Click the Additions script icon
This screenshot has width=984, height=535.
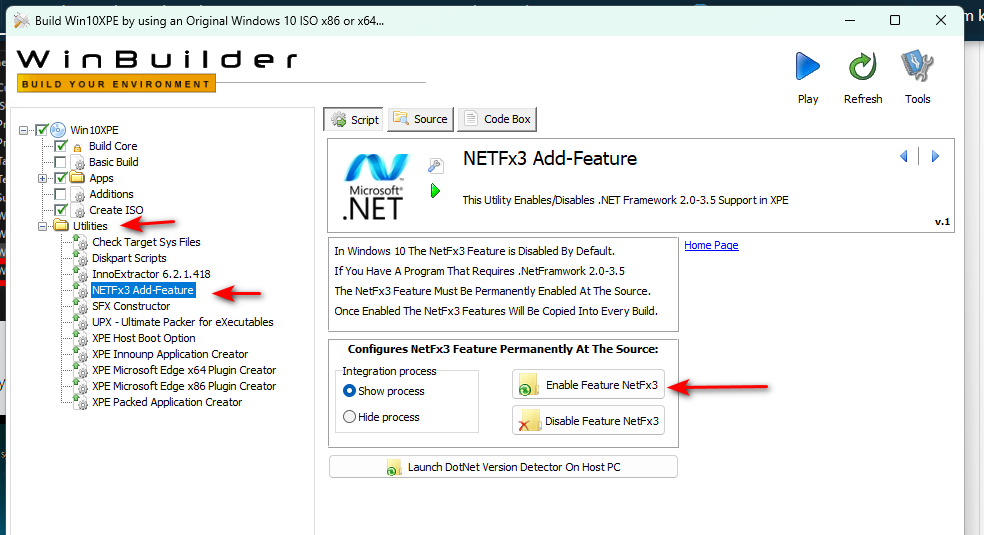click(x=78, y=194)
